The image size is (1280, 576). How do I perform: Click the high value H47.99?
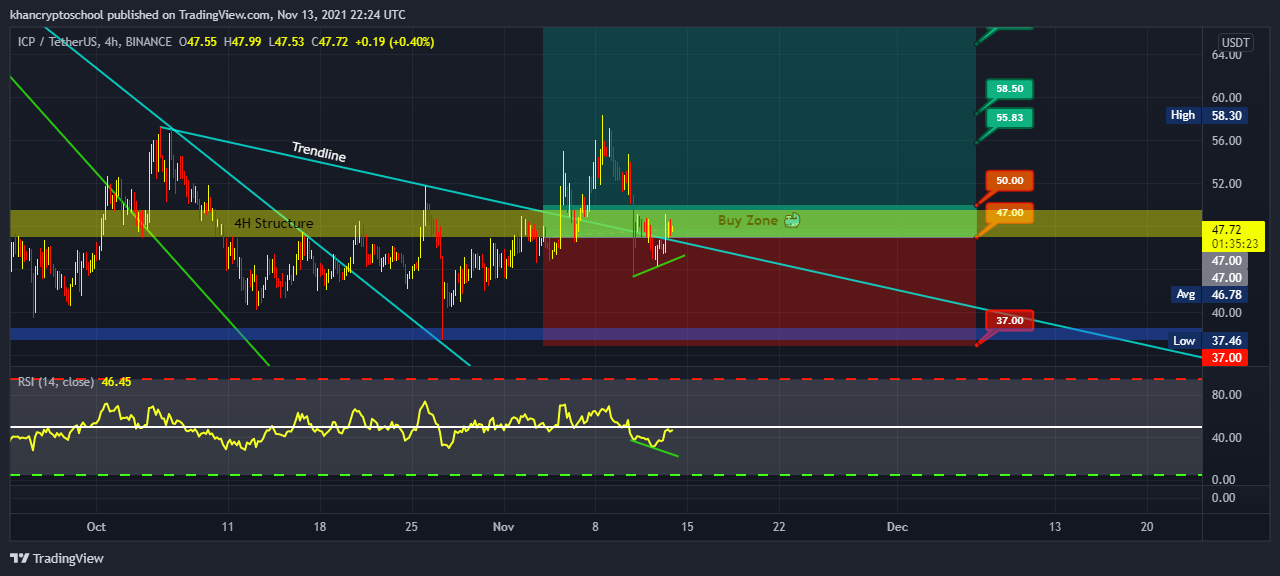242,42
